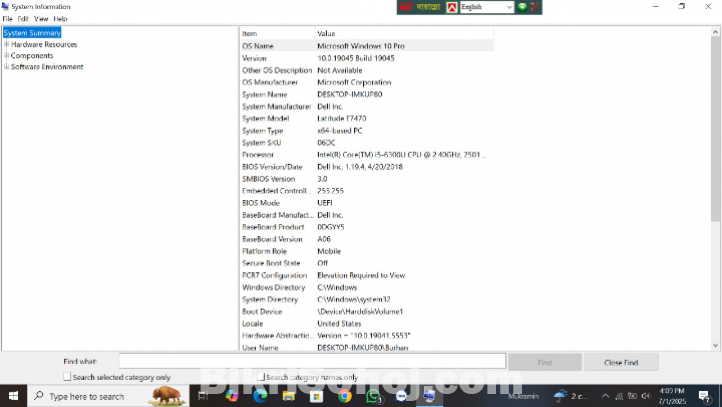Click the volume icon in system tray
The width and height of the screenshot is (722, 407).
[x=646, y=396]
